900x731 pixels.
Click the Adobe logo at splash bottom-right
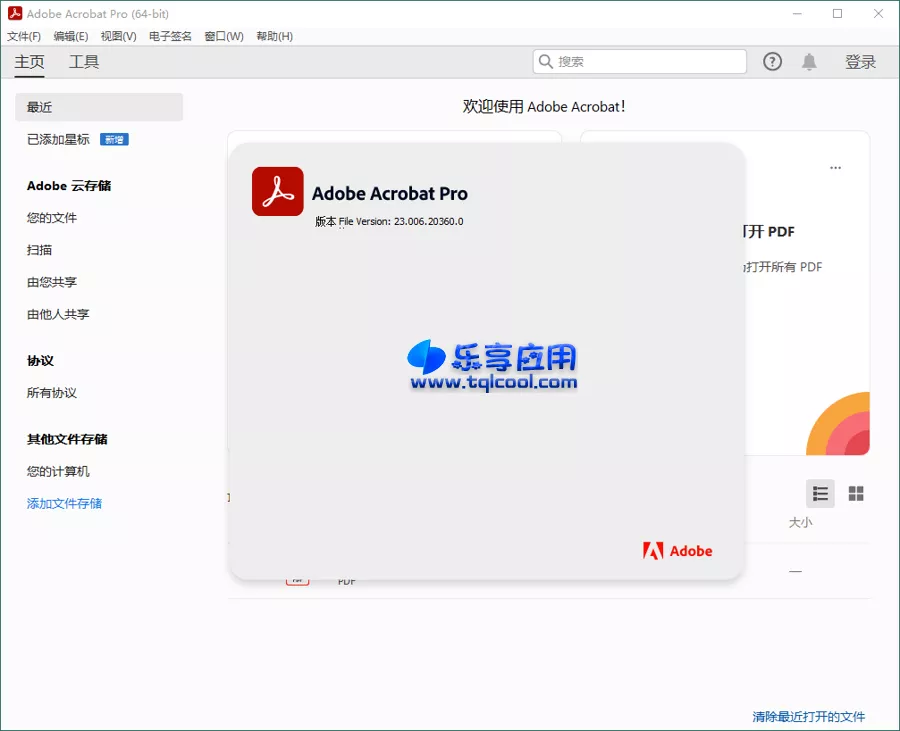click(678, 550)
